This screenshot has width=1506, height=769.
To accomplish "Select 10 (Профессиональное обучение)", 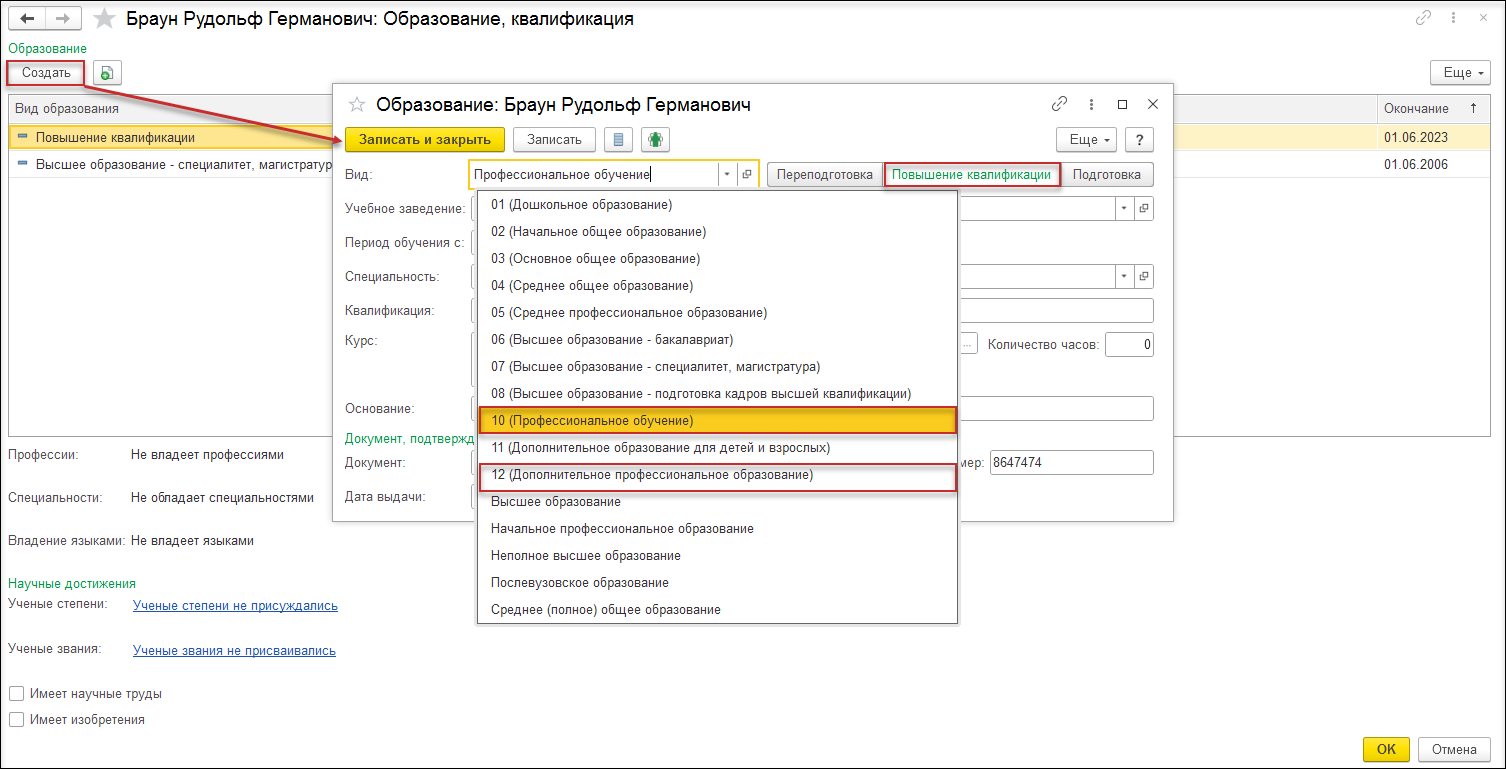I will pyautogui.click(x=717, y=420).
